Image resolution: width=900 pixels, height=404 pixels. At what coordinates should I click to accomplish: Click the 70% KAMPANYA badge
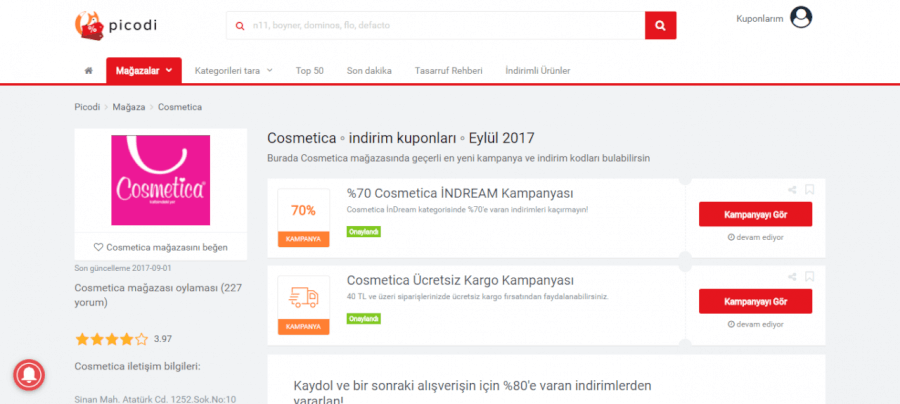304,218
